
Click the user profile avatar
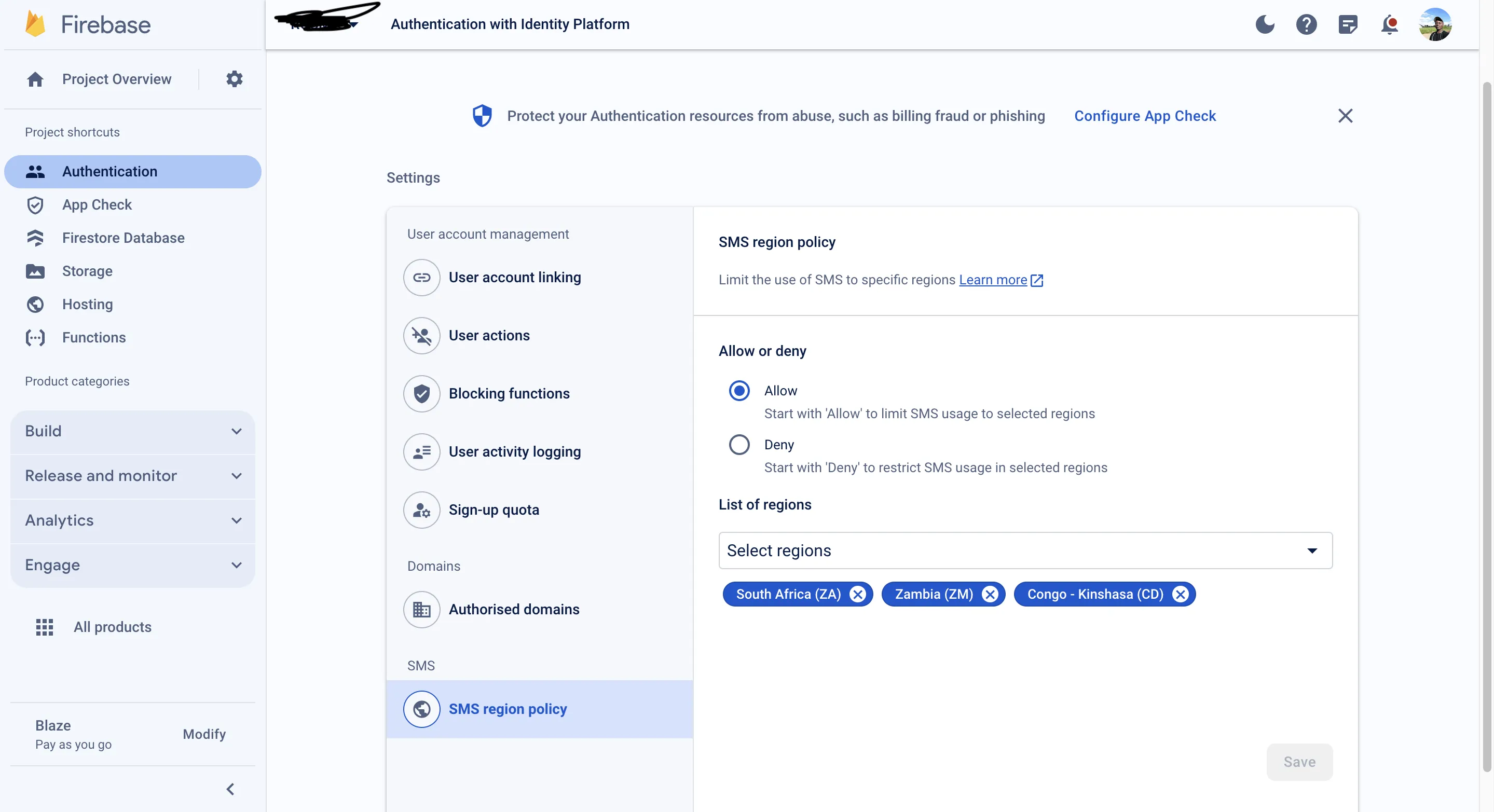point(1435,24)
